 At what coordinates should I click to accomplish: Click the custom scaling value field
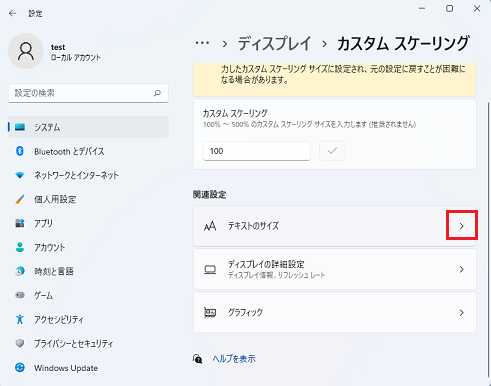(x=257, y=151)
